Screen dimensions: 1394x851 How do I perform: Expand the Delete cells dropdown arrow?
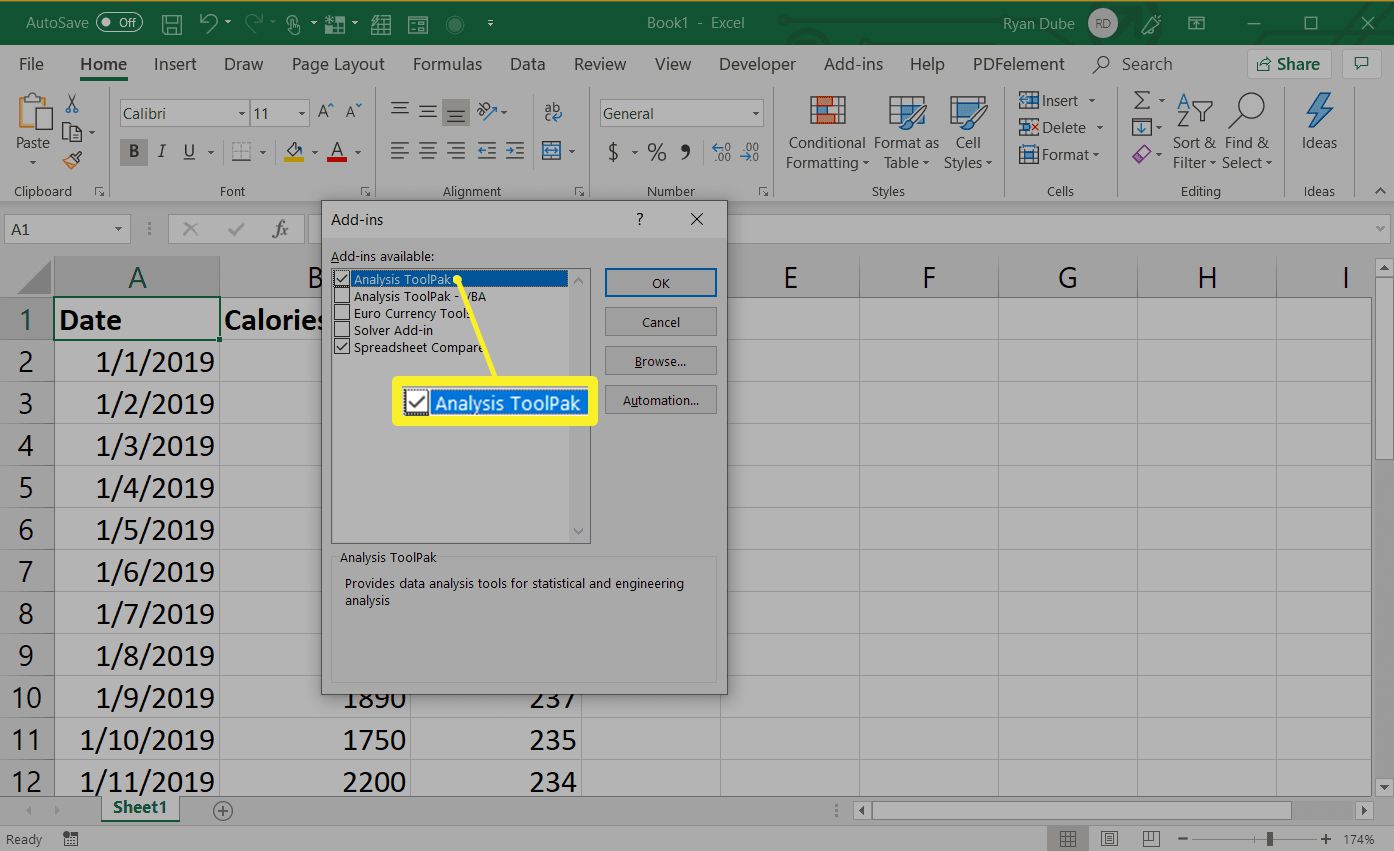coord(1100,128)
